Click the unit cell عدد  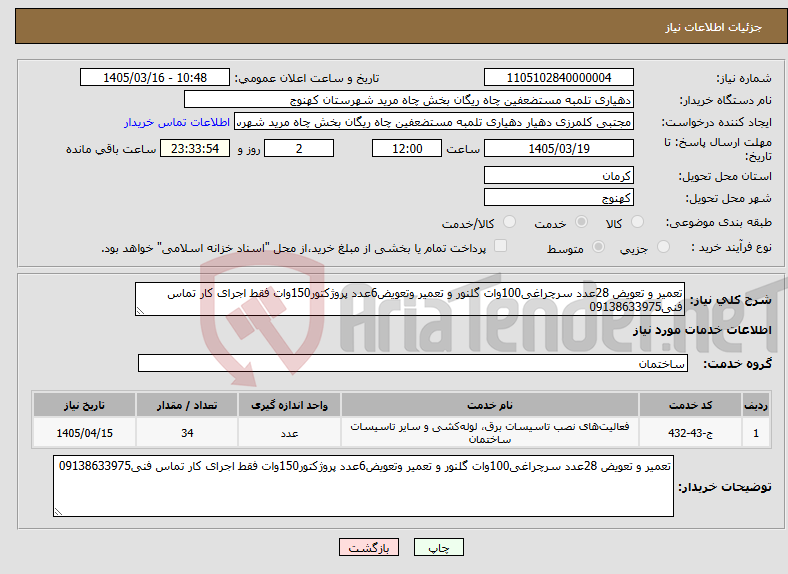click(x=289, y=433)
